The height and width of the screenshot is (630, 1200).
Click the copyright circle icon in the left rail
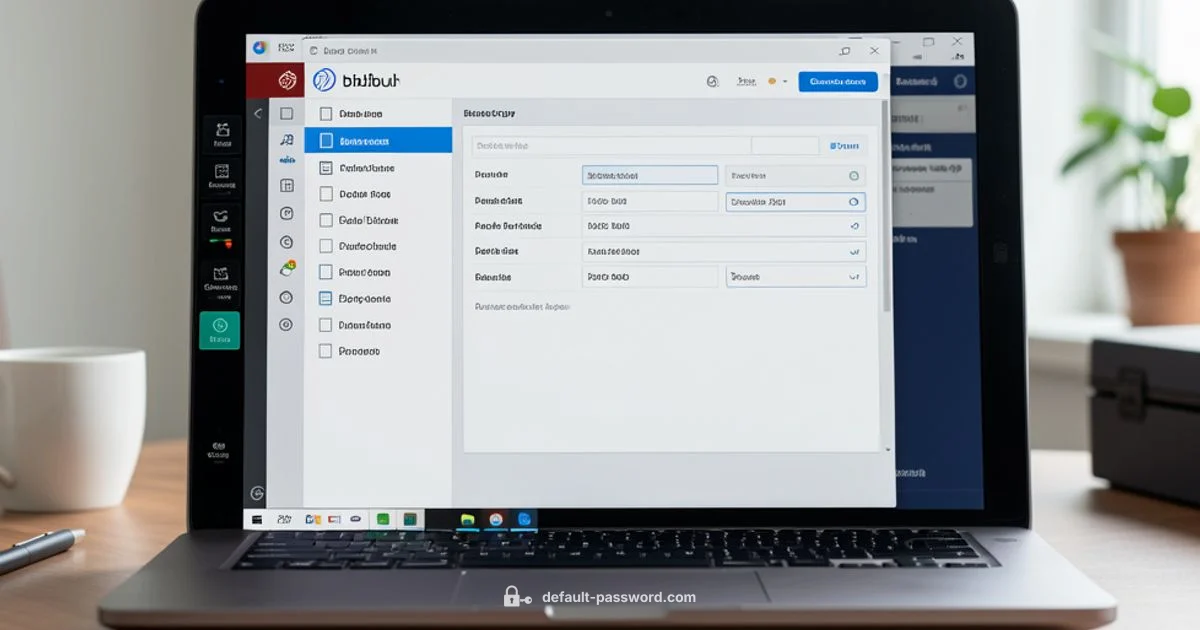pos(287,241)
